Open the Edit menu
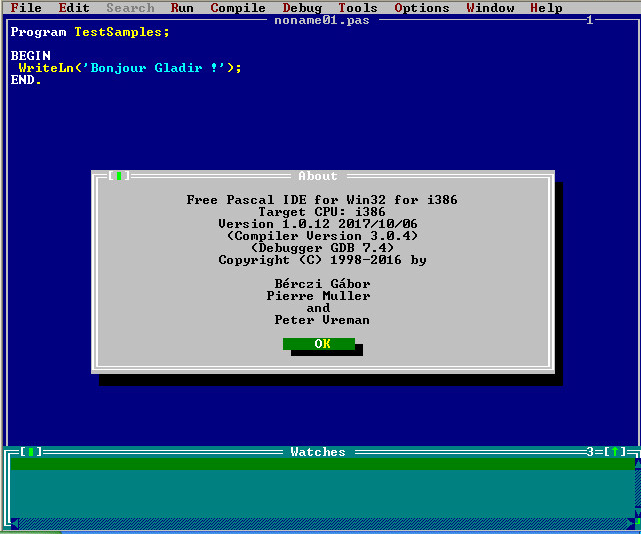 pos(74,8)
